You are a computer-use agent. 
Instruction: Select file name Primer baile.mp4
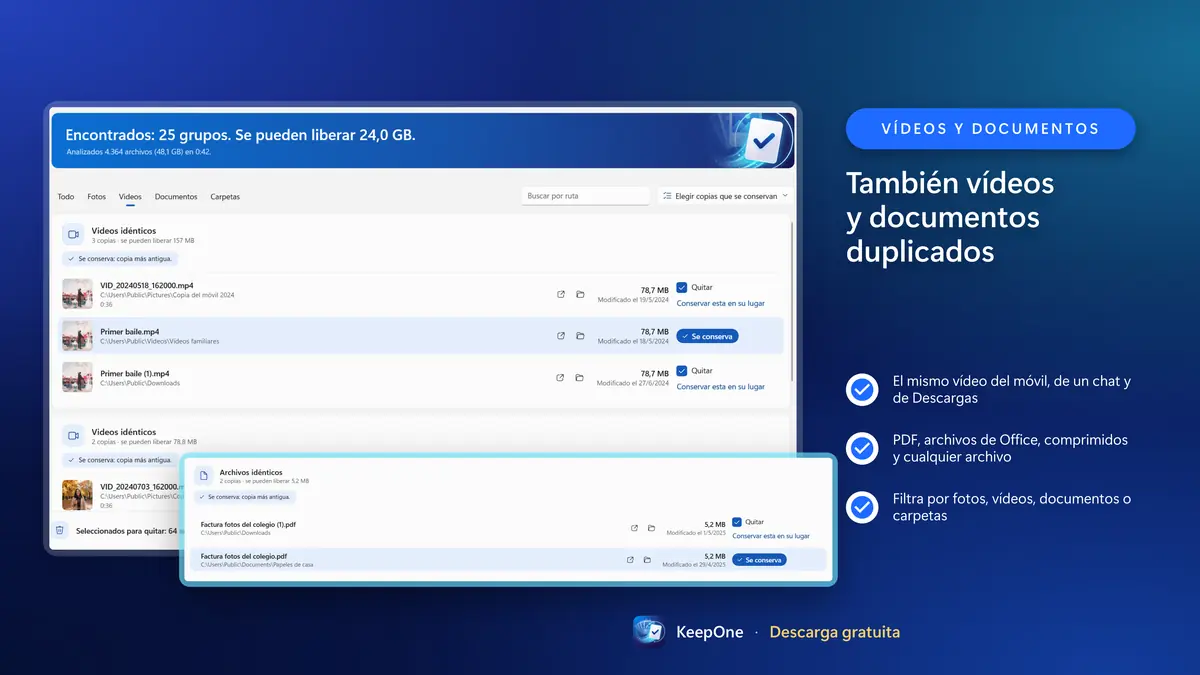[x=130, y=331]
